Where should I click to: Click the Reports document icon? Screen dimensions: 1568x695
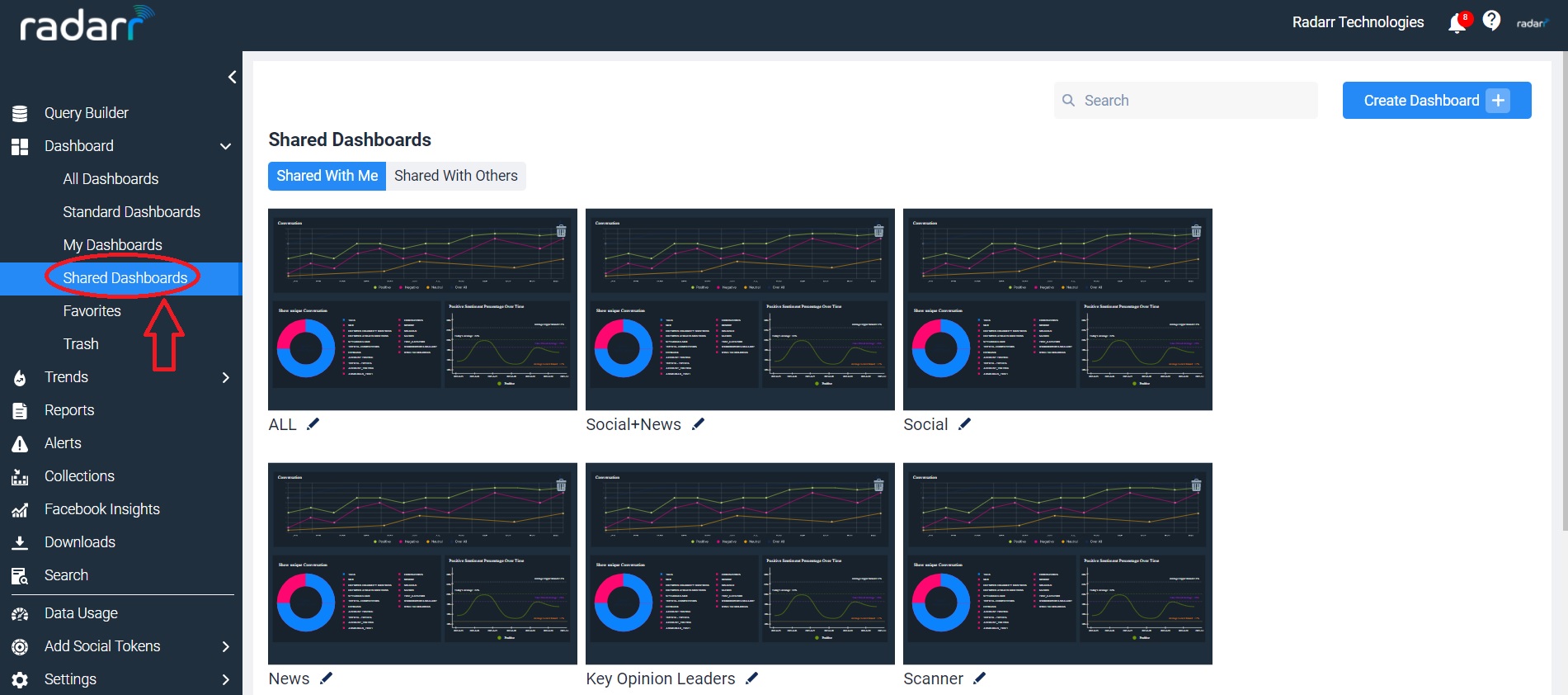tap(20, 411)
